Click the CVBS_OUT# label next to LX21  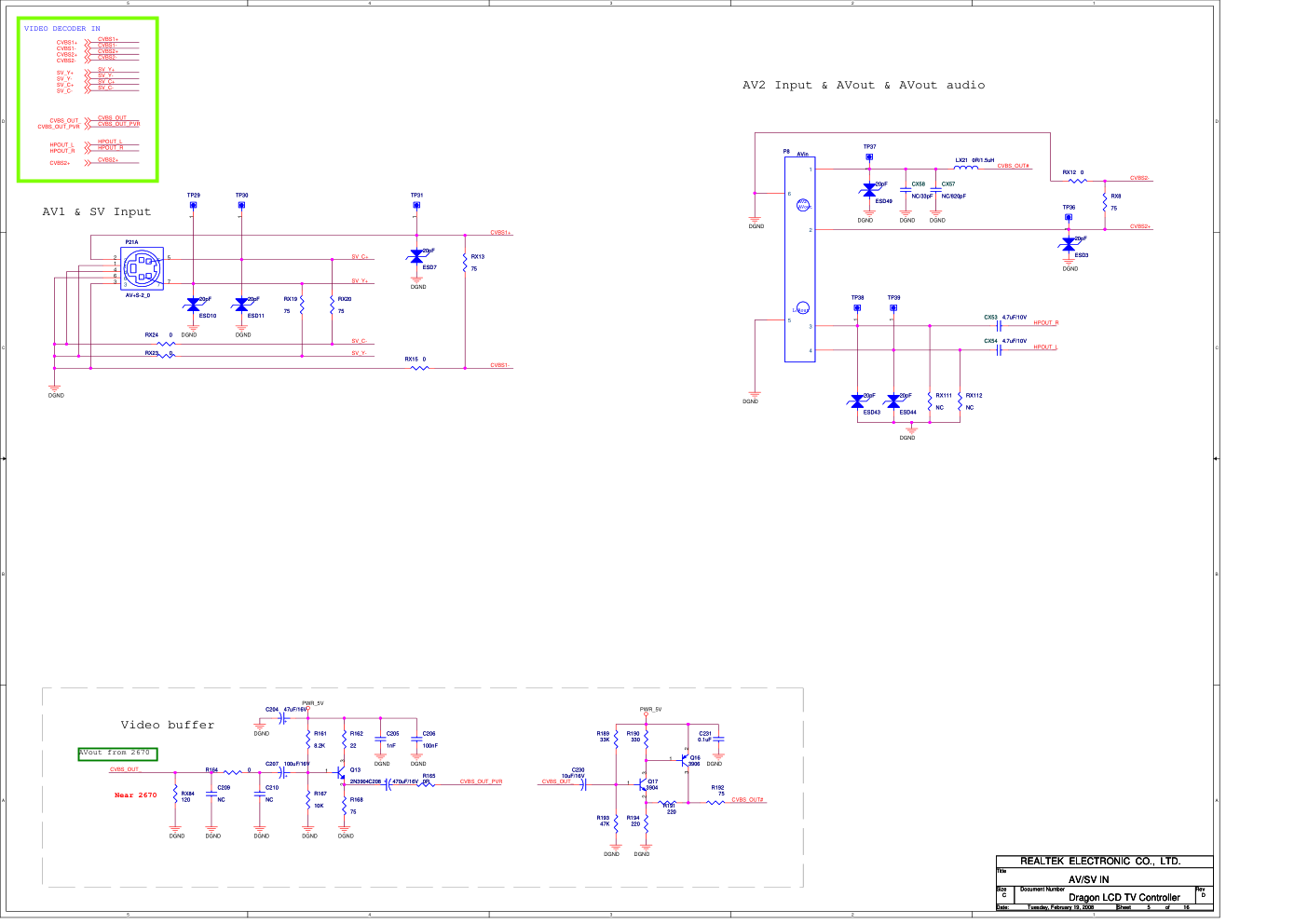pyautogui.click(x=1014, y=166)
